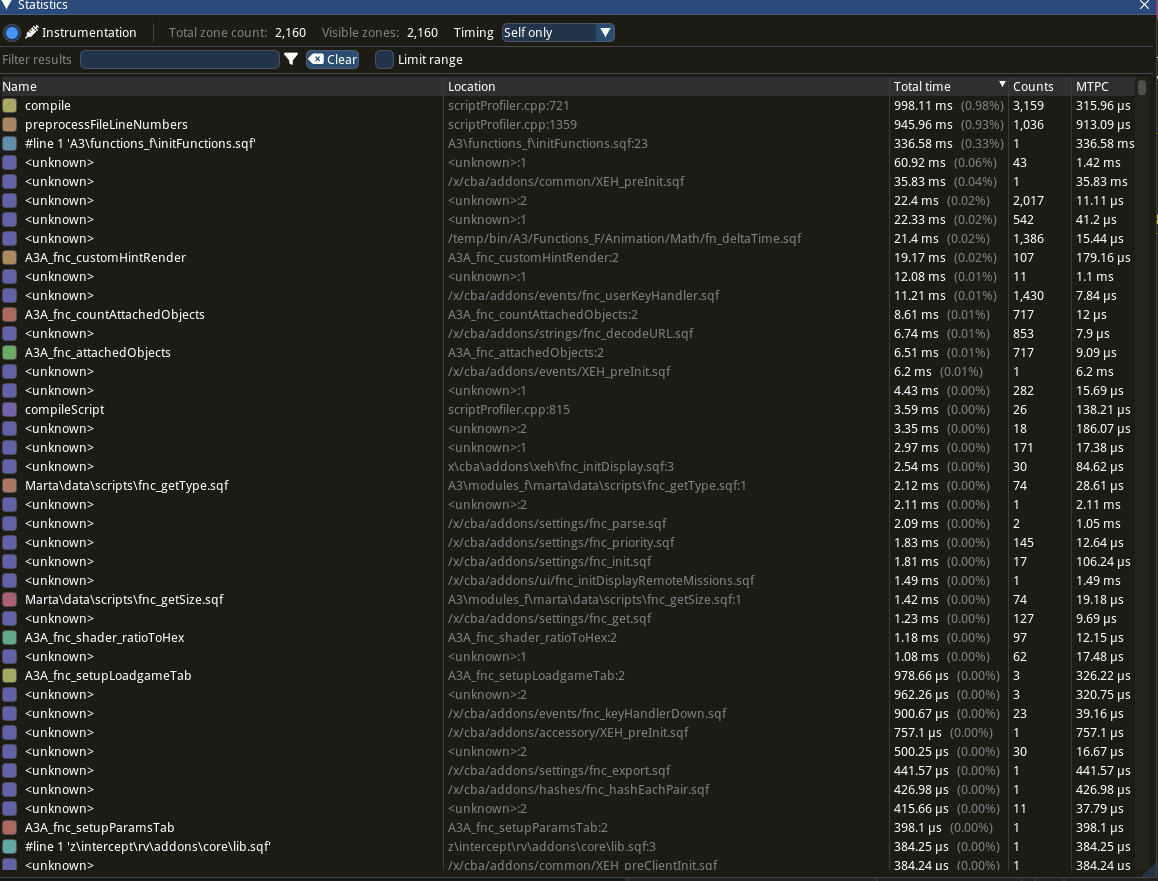Click the green icon beside A3A_fnc_attachedObjects

(x=10, y=352)
